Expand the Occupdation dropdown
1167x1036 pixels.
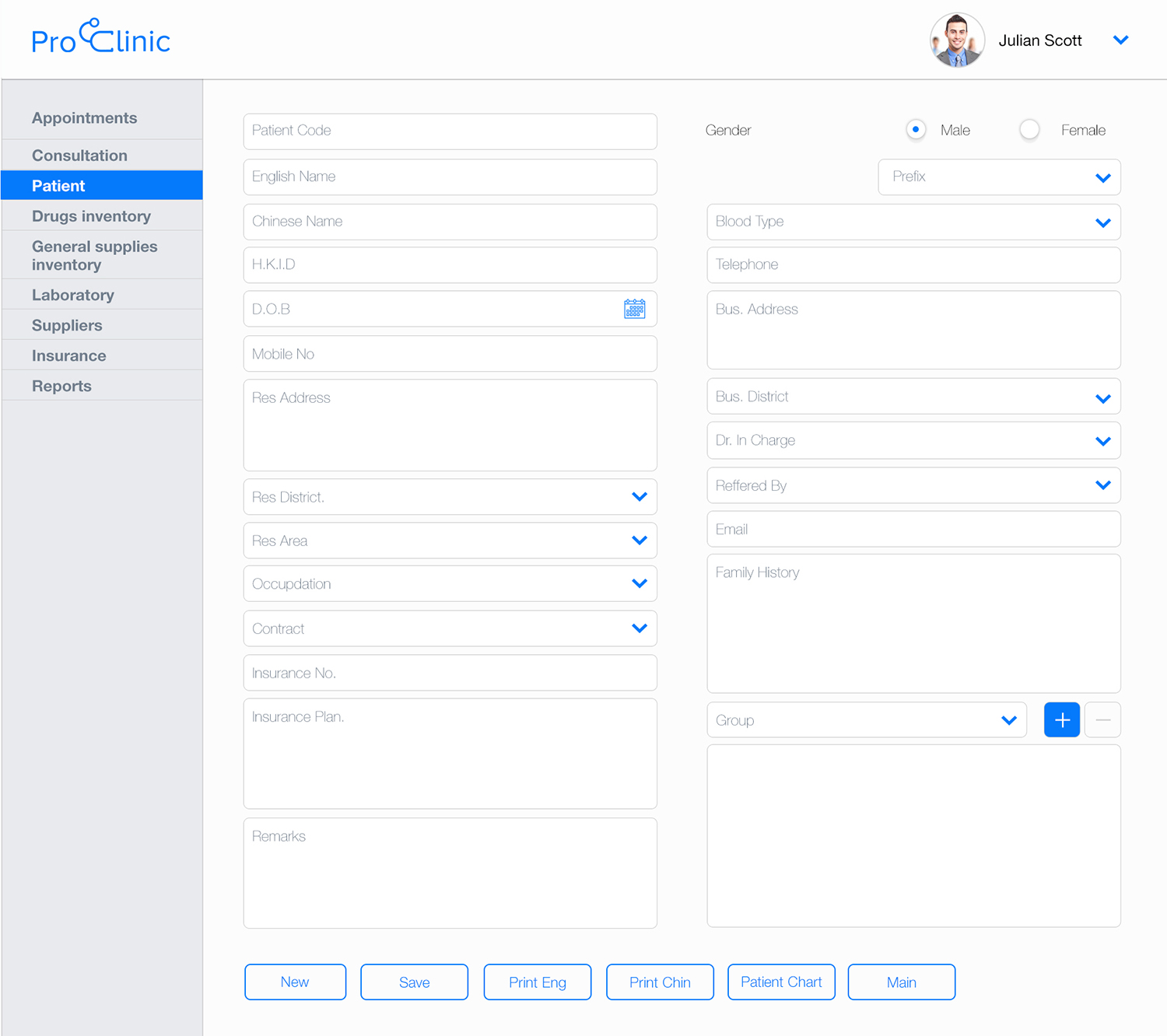tap(450, 583)
